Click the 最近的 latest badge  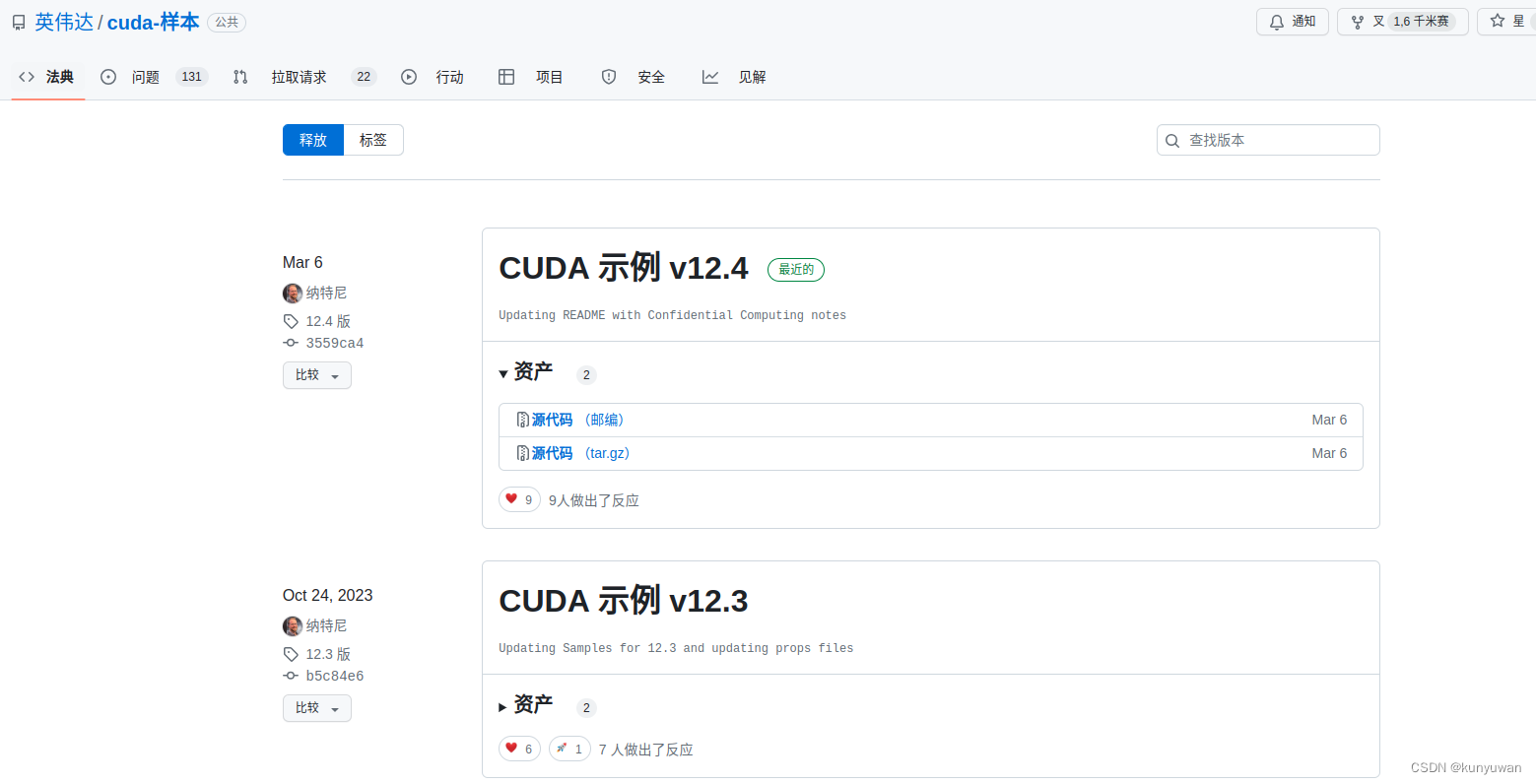[x=796, y=269]
